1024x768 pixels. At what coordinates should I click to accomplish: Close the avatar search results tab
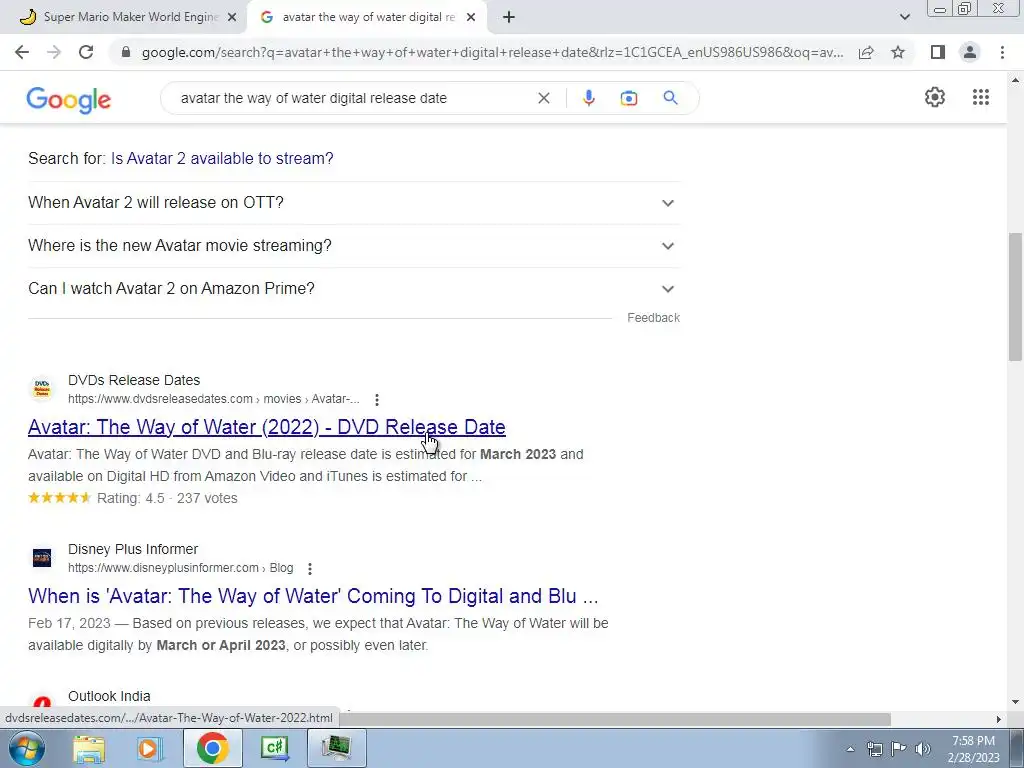coord(471,18)
